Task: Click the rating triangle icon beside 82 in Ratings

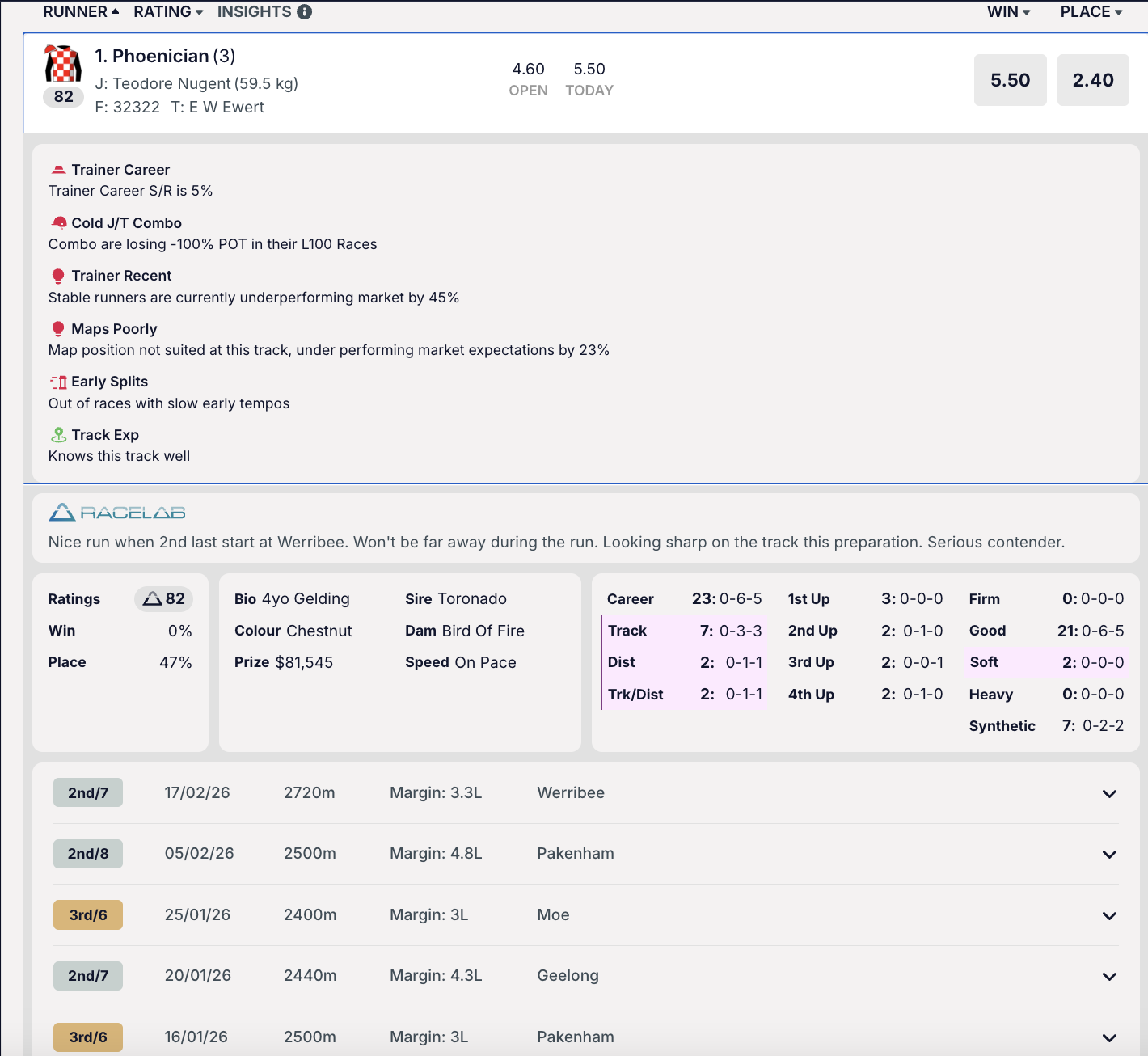Action: pos(153,599)
